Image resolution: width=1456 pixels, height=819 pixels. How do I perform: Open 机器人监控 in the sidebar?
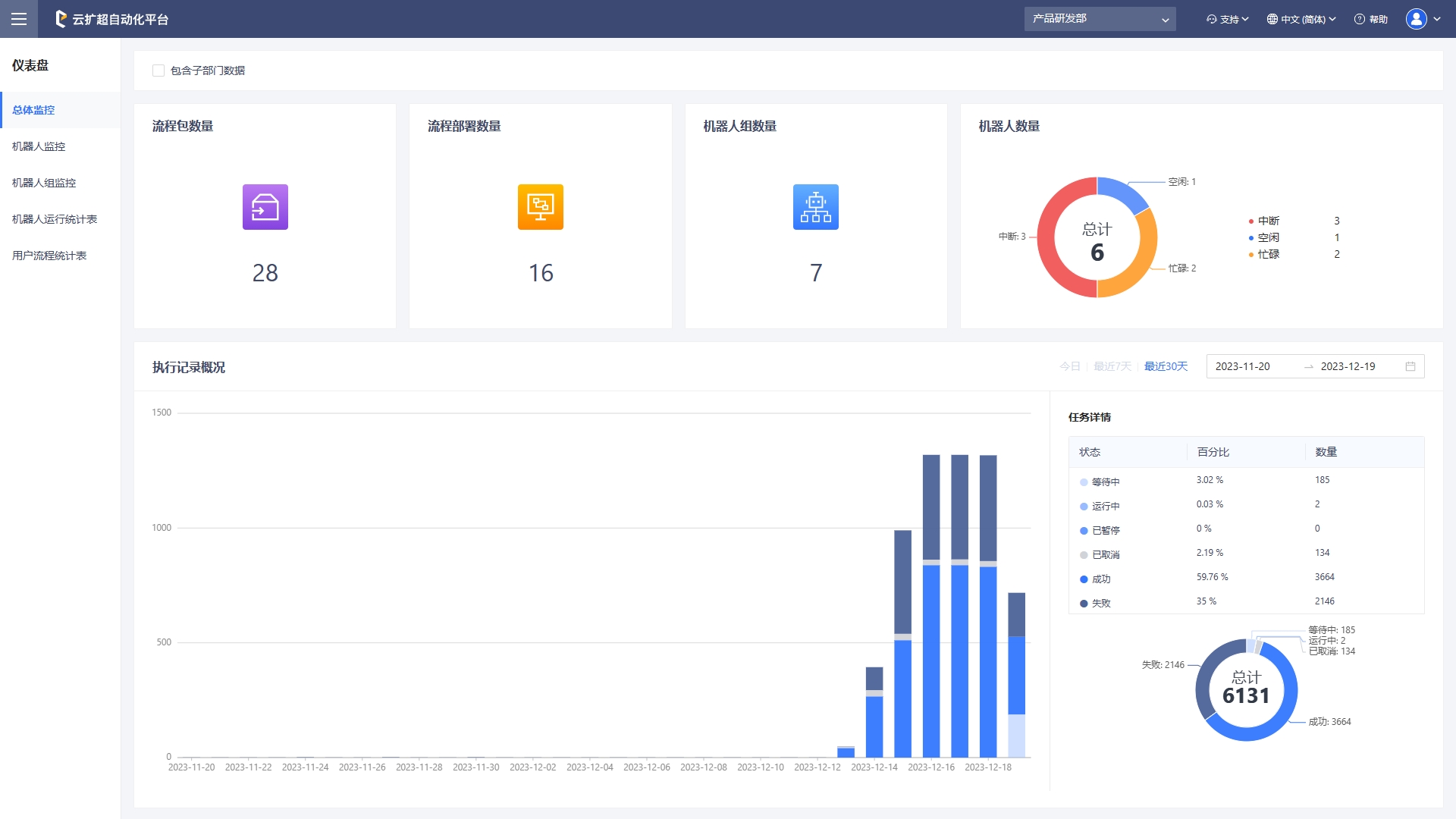pos(61,146)
